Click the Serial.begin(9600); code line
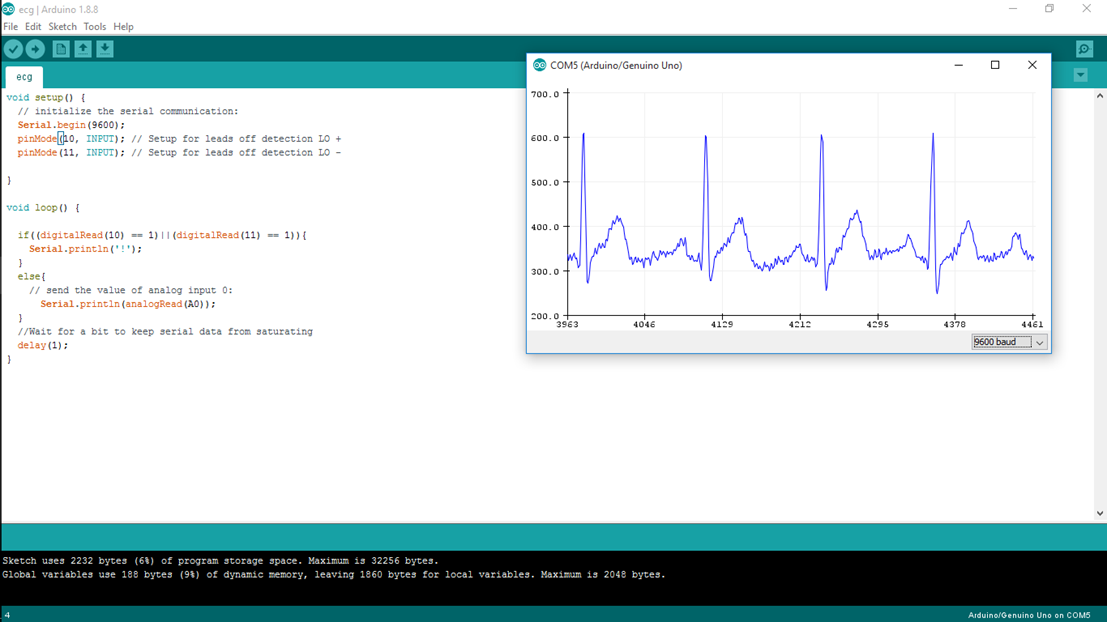The height and width of the screenshot is (622, 1107). point(71,125)
